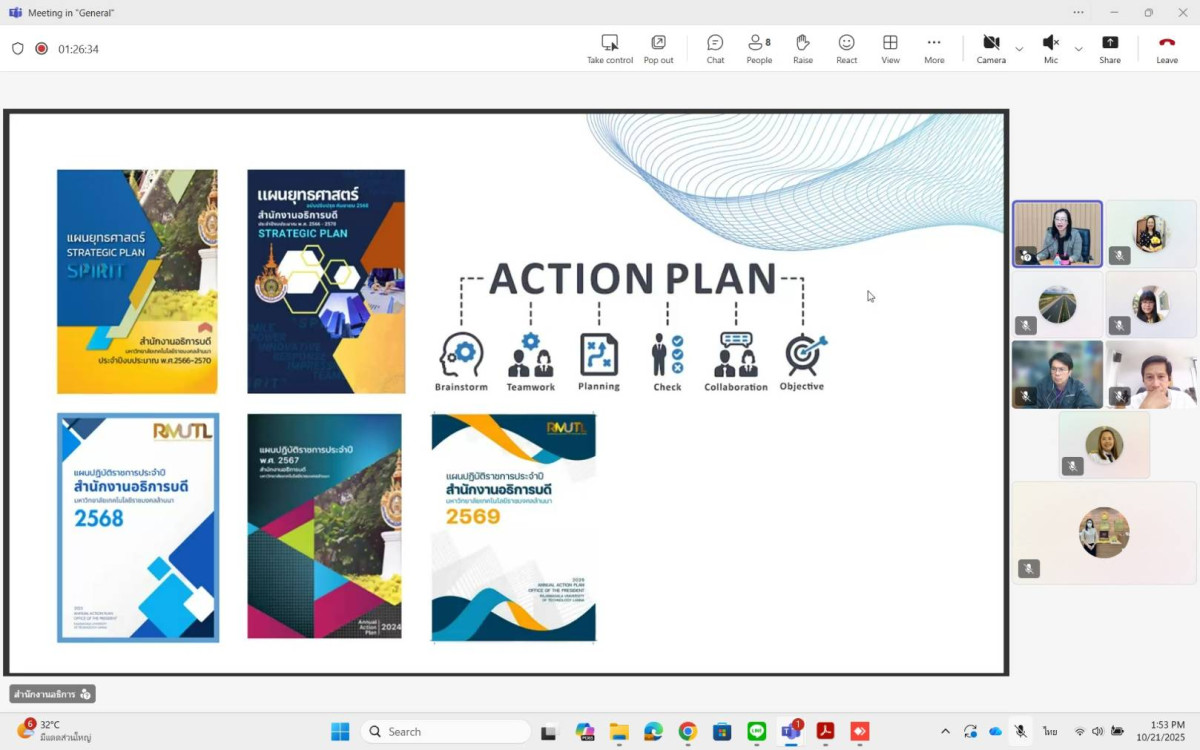Open the Share content tray
1200x750 pixels.
[1110, 48]
